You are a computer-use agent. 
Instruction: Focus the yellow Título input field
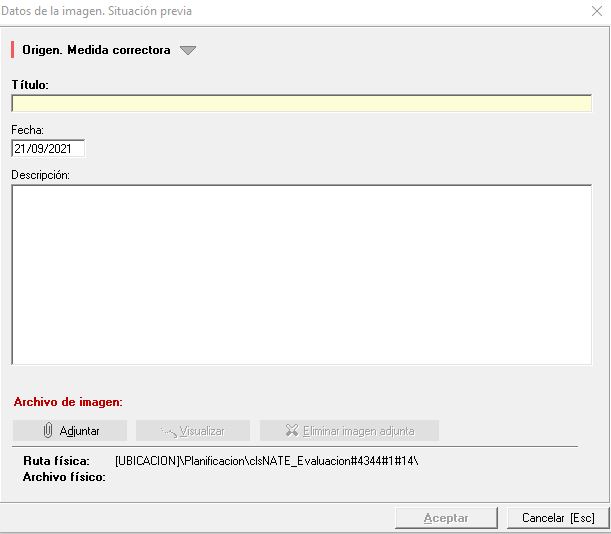click(x=301, y=103)
